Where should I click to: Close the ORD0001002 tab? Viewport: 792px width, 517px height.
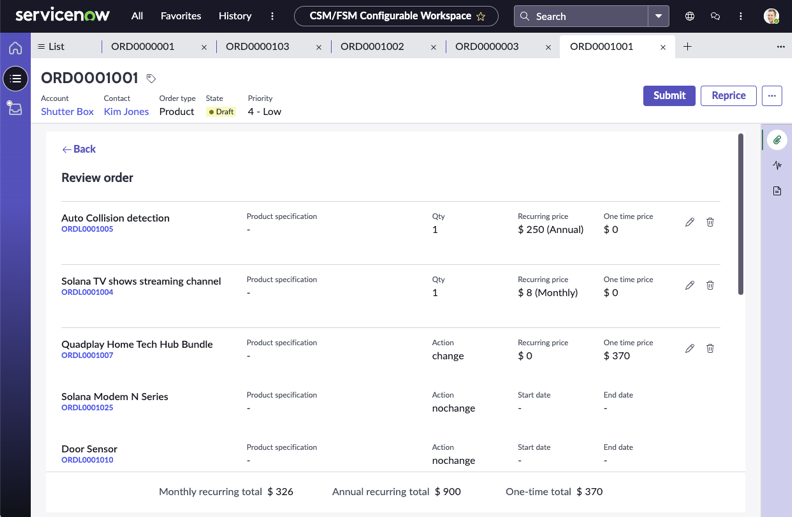(433, 47)
